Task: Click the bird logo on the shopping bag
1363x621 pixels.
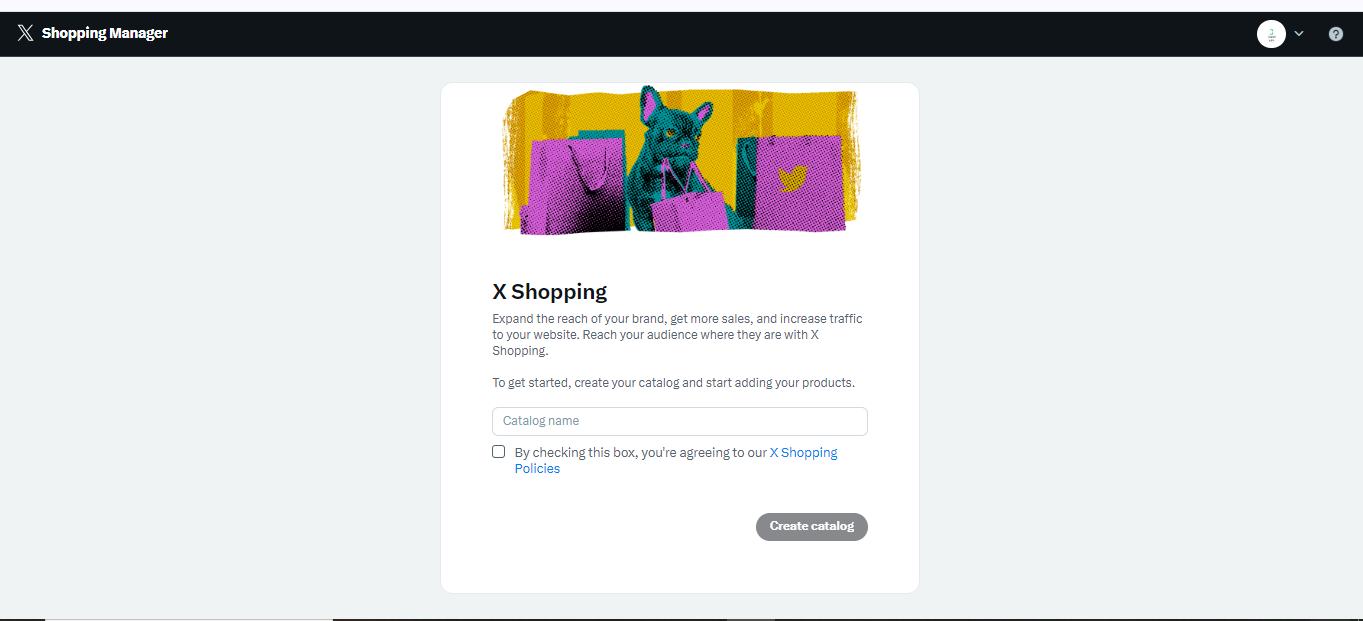Action: pyautogui.click(x=793, y=177)
